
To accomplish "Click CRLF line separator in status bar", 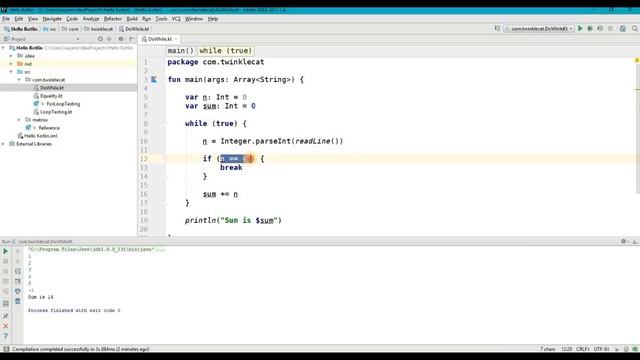I will pos(583,349).
